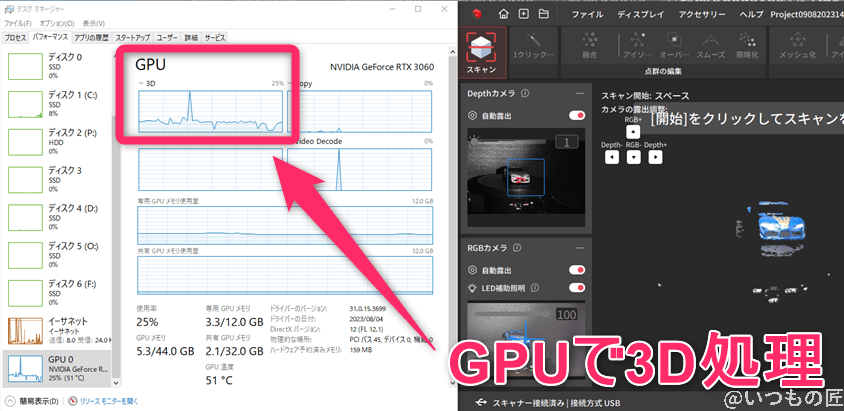Click the Depth+ right arrow button
This screenshot has height=411, width=844.
coord(655,157)
